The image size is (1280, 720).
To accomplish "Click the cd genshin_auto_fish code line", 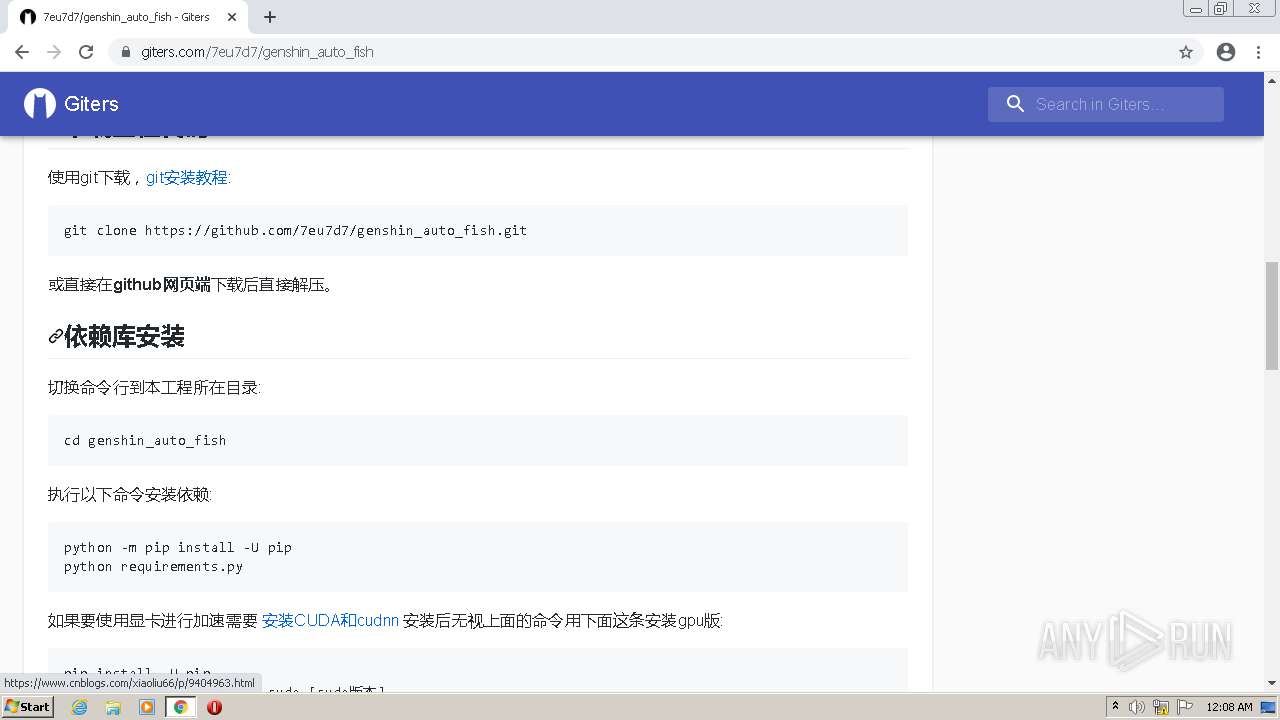I will pyautogui.click(x=145, y=440).
